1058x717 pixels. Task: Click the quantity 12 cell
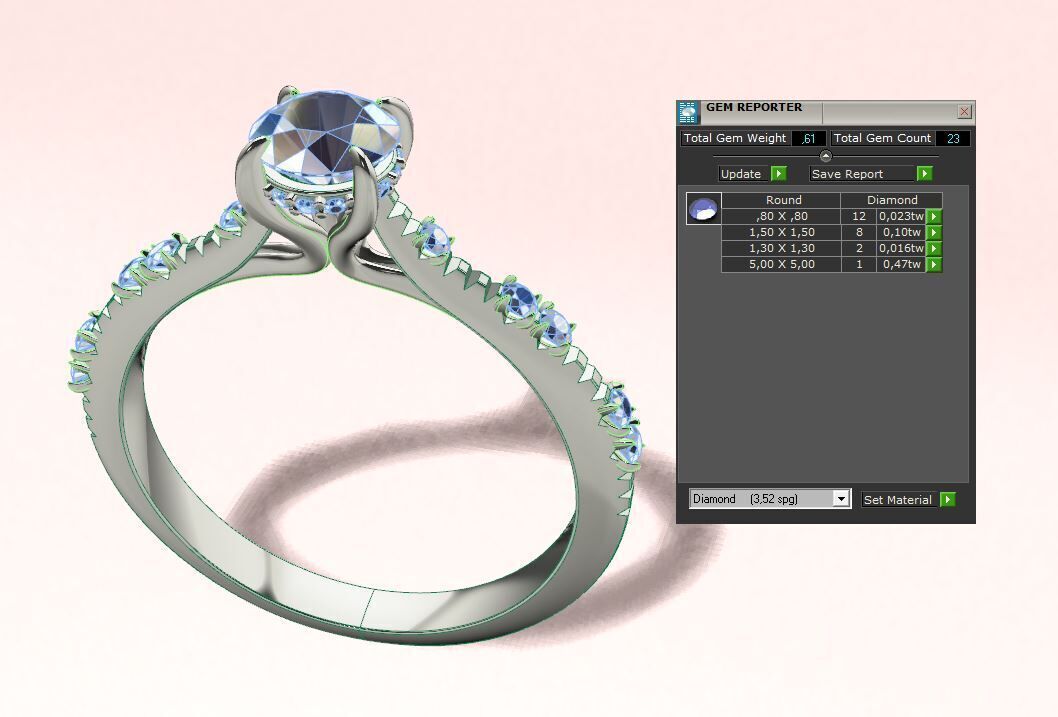click(x=859, y=217)
